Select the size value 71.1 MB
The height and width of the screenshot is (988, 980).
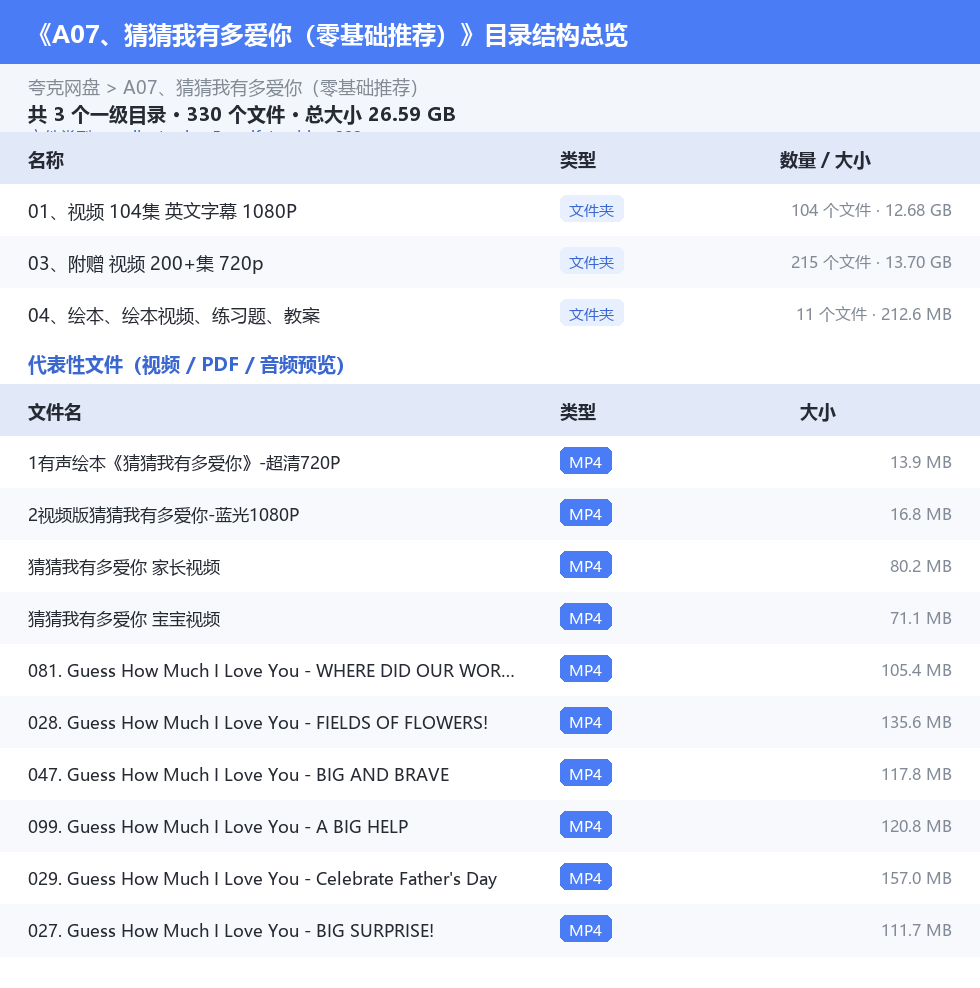click(x=920, y=618)
